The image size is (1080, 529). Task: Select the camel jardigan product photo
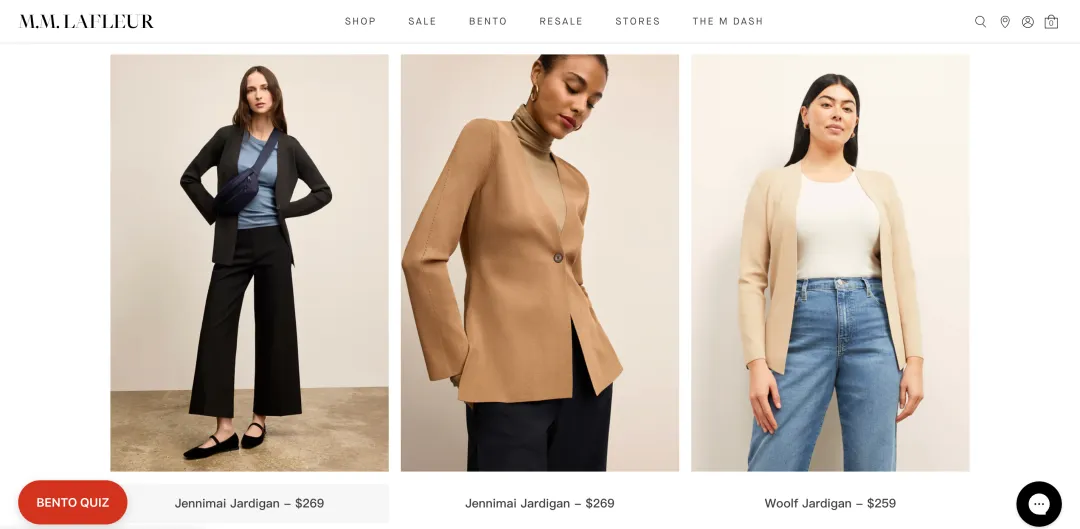[x=539, y=263]
